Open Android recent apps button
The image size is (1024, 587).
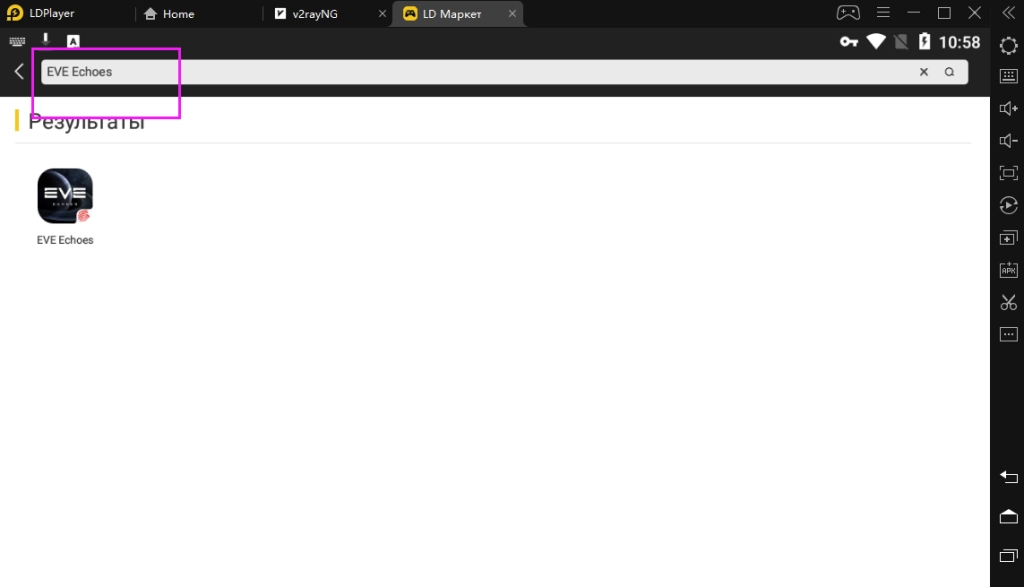[1008, 555]
